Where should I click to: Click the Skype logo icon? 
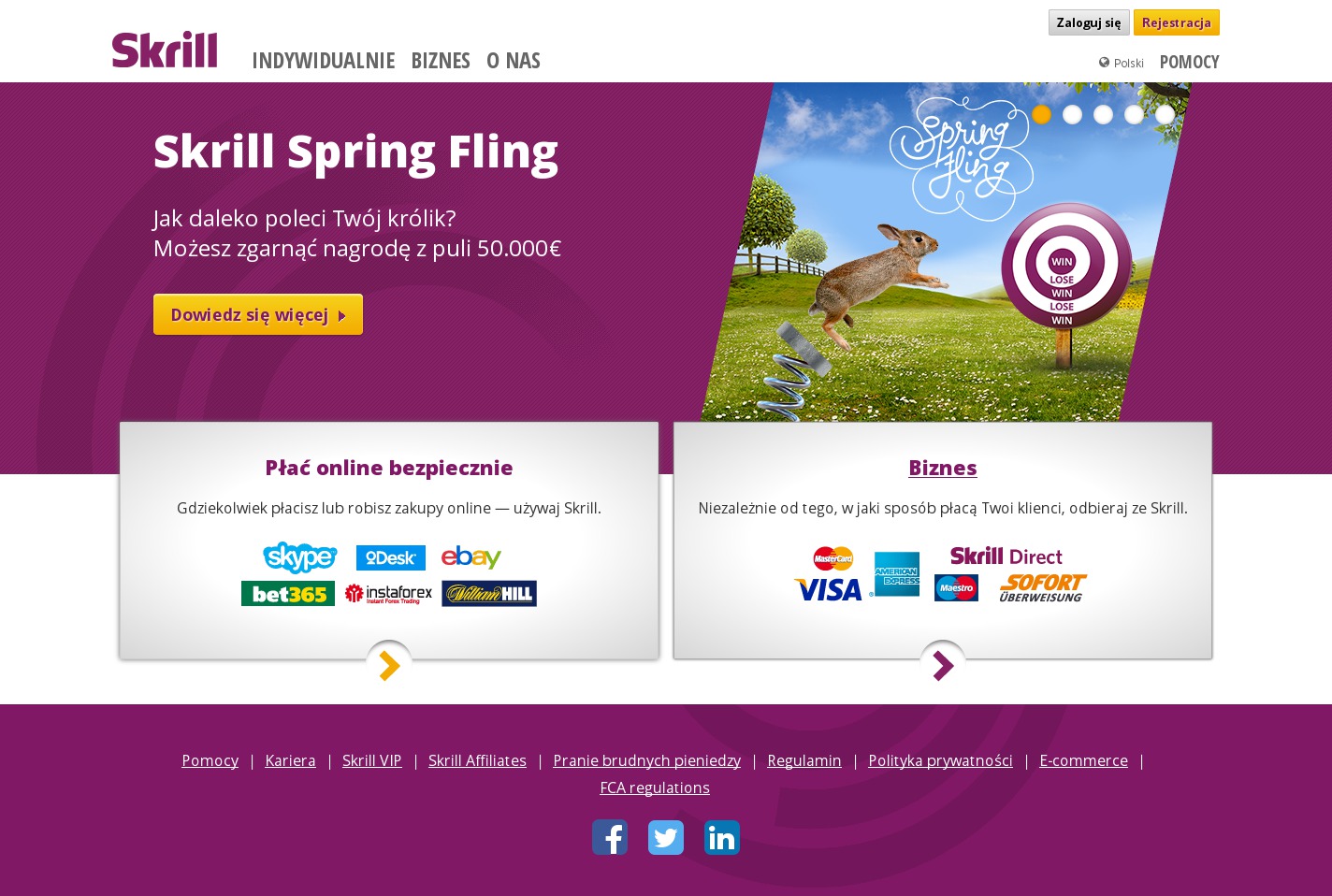click(300, 557)
